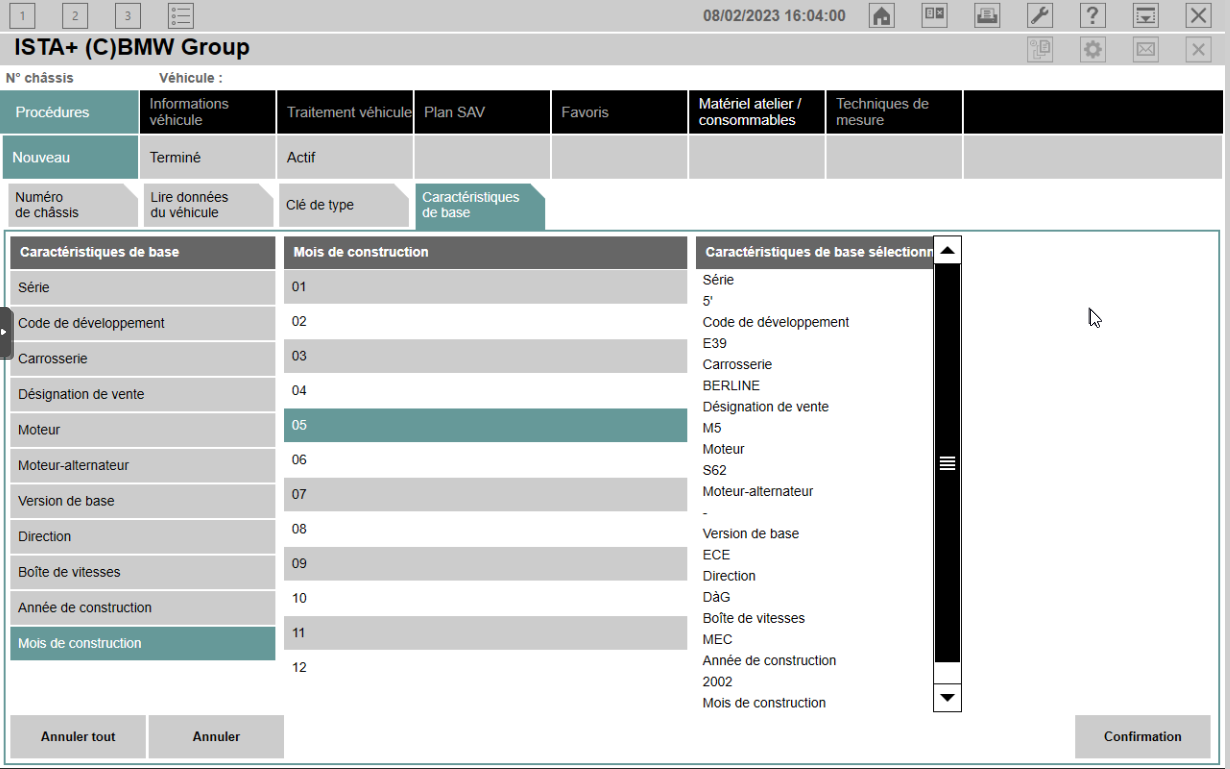
Task: Select month 08 in the list
Action: point(485,529)
